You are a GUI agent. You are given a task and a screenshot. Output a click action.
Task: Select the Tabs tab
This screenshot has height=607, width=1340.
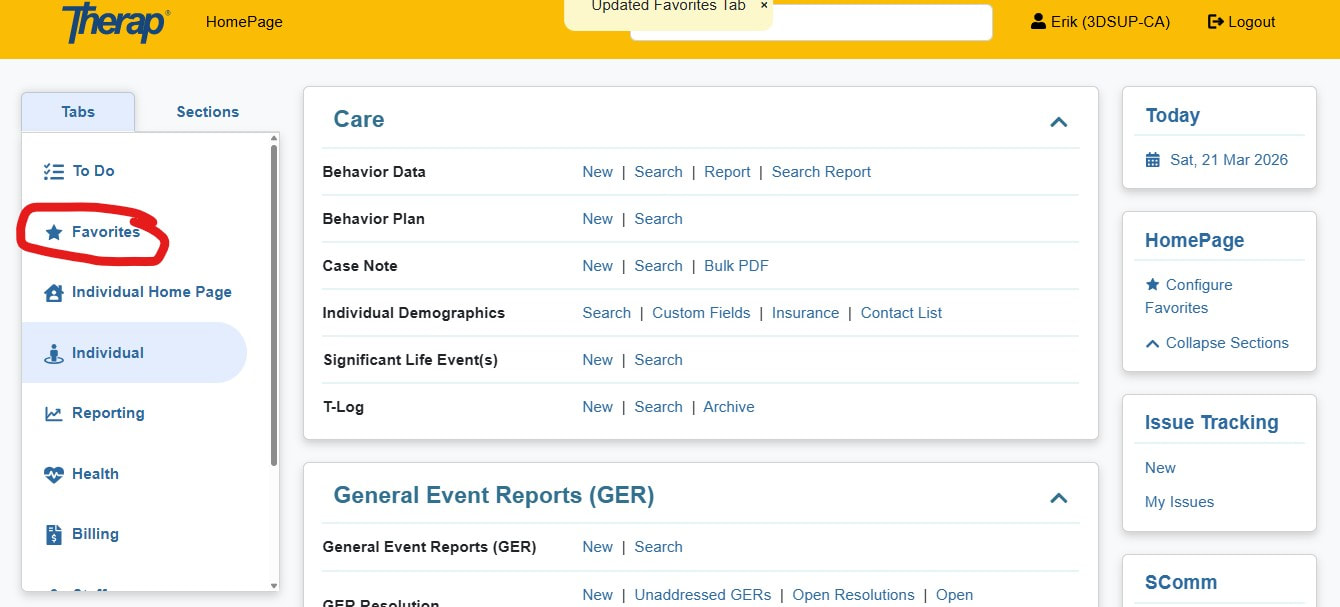click(78, 112)
